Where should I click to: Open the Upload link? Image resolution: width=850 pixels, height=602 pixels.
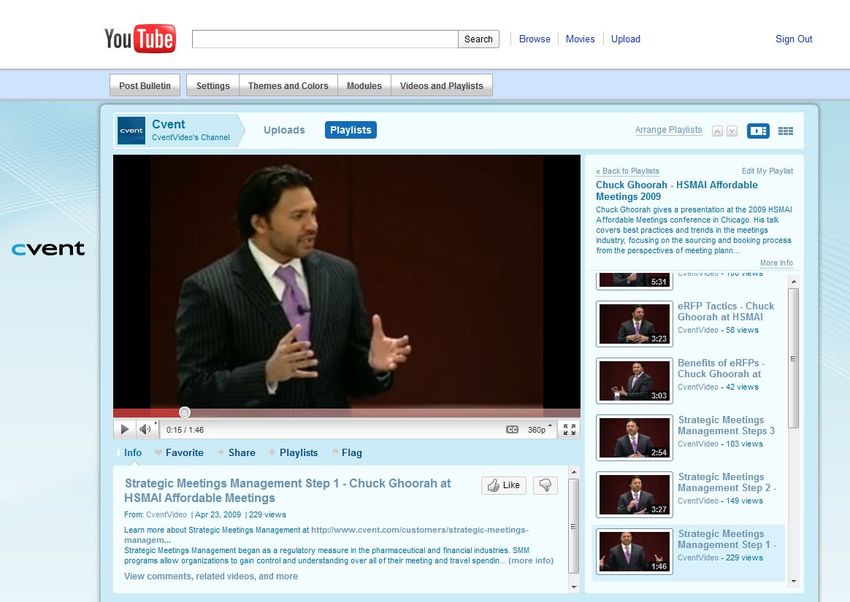626,39
